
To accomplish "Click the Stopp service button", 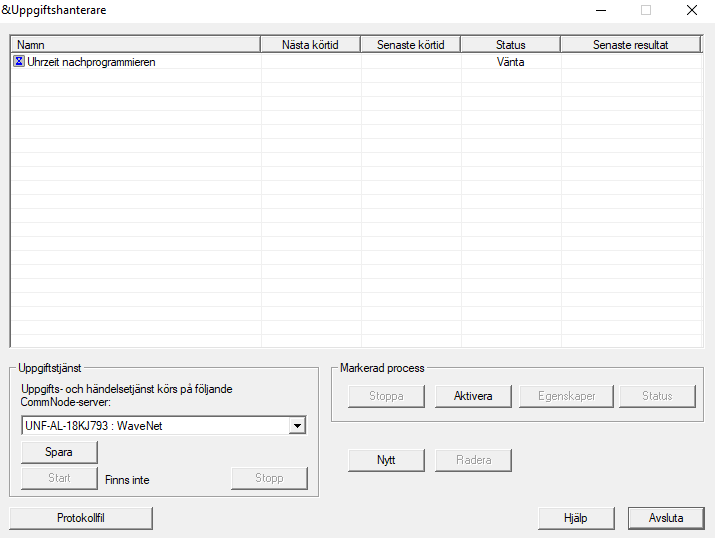I will coord(269,478).
